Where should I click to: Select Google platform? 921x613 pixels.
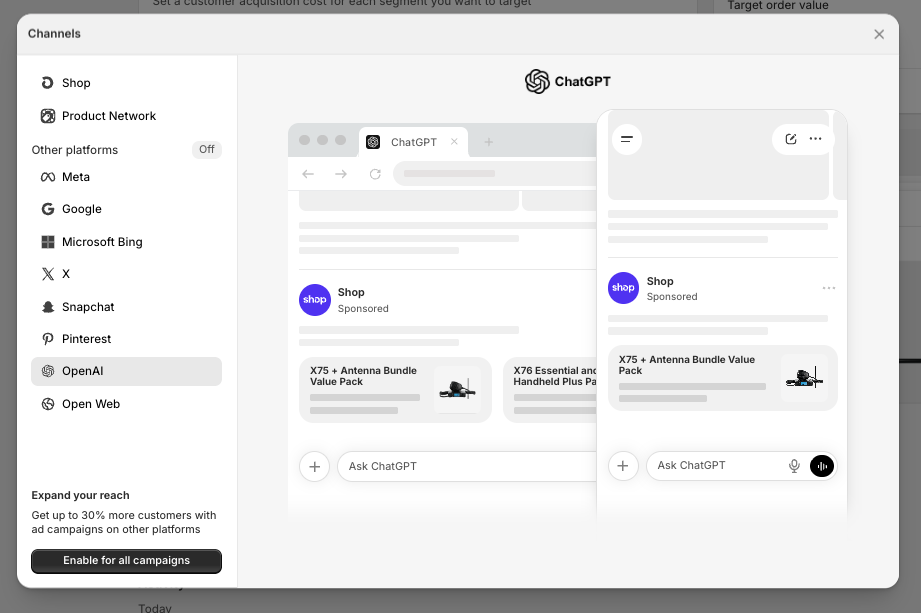[126, 209]
